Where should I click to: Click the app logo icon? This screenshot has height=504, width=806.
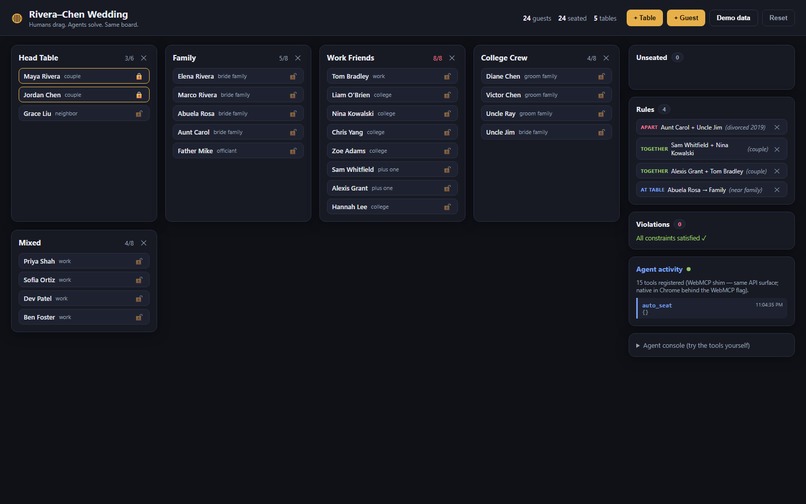pyautogui.click(x=17, y=18)
